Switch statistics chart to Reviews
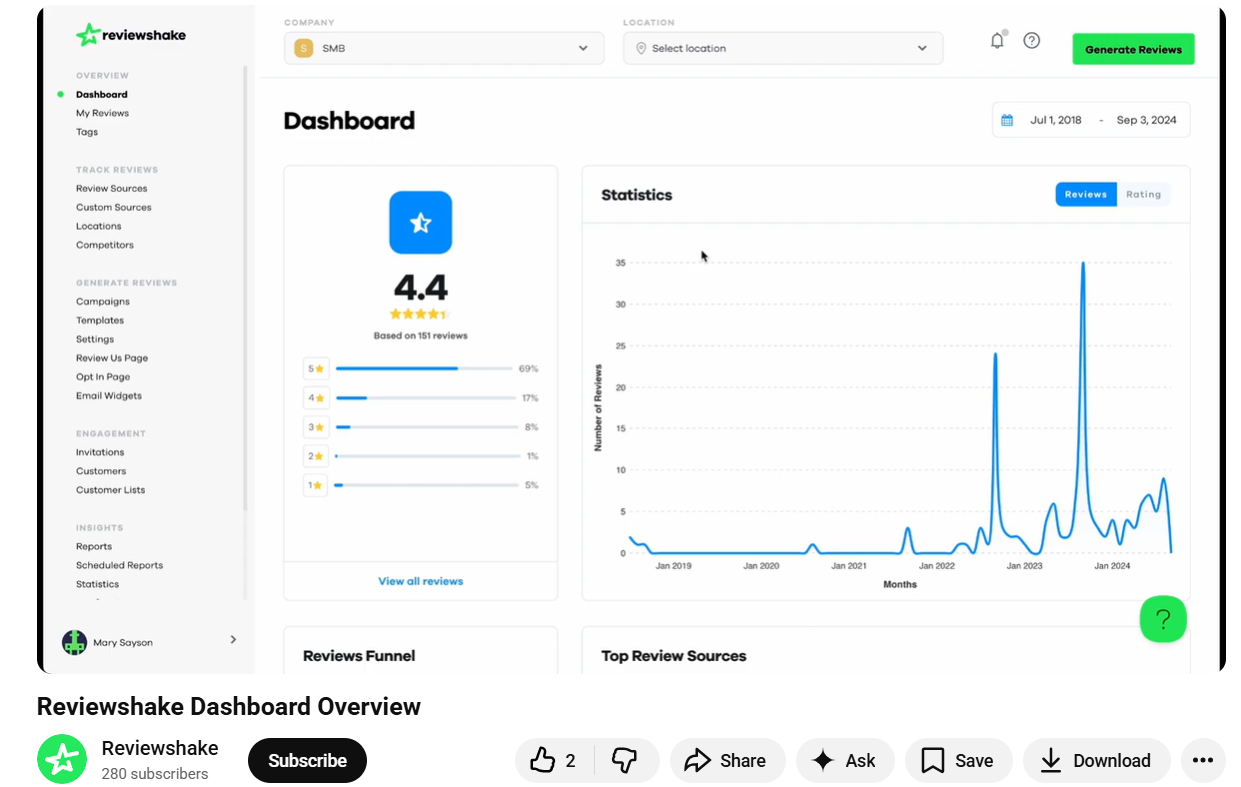Viewport: 1241px width, 787px height. click(x=1086, y=195)
